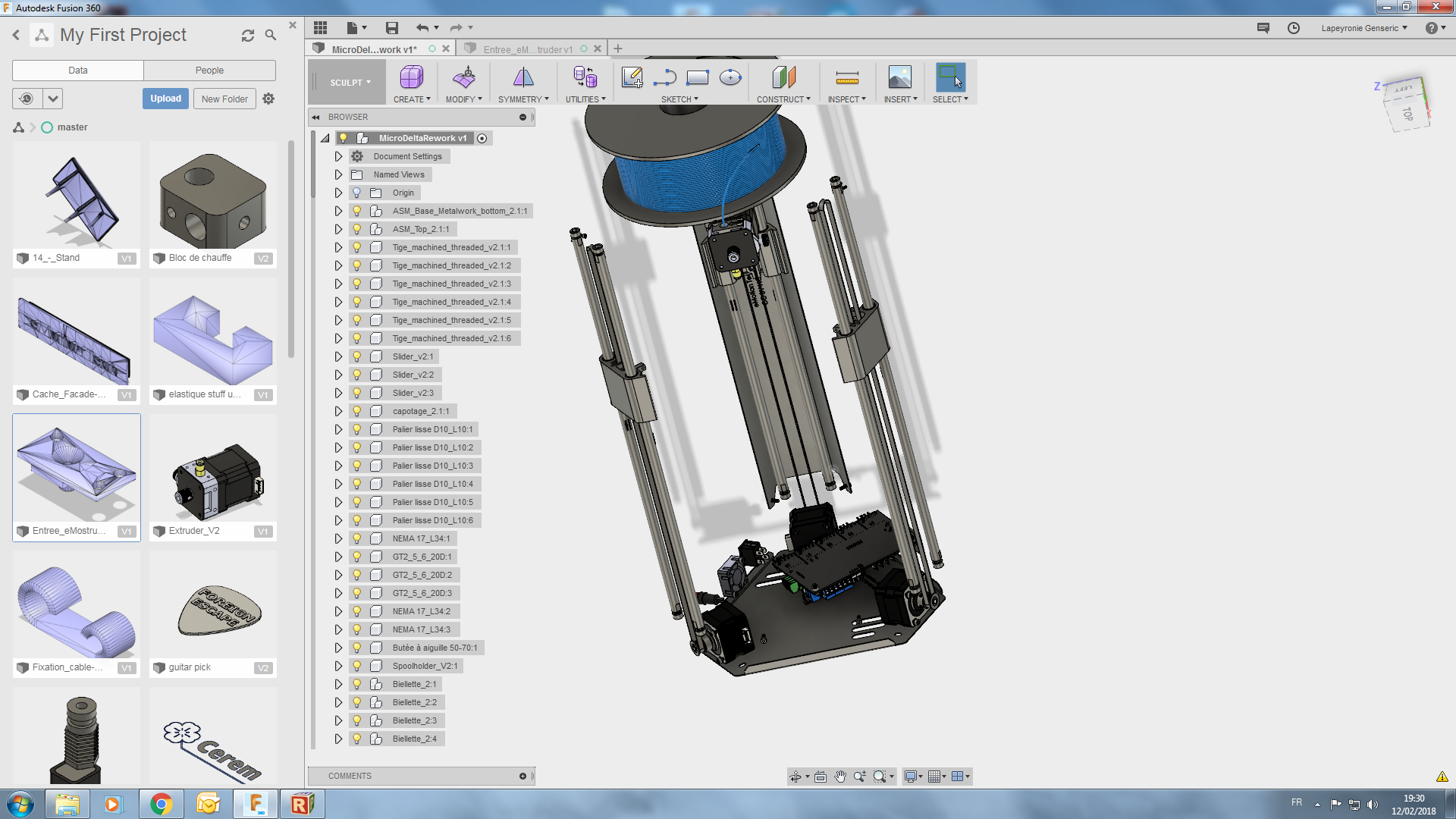Click the Create Box icon in toolbar
The height and width of the screenshot is (819, 1456).
coord(411,77)
